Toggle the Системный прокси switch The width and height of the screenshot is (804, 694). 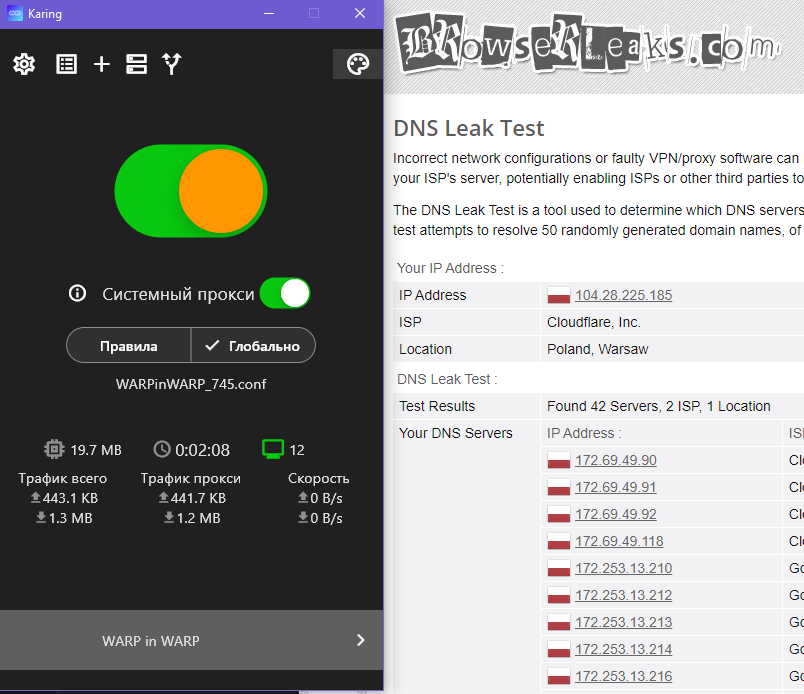pyautogui.click(x=285, y=293)
